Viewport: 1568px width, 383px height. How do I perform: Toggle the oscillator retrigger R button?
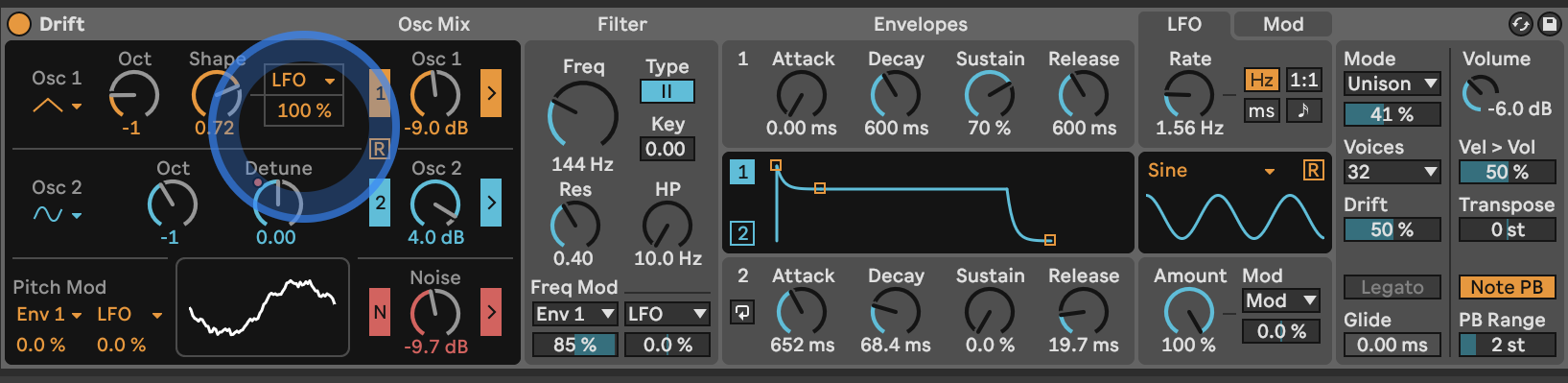click(379, 148)
